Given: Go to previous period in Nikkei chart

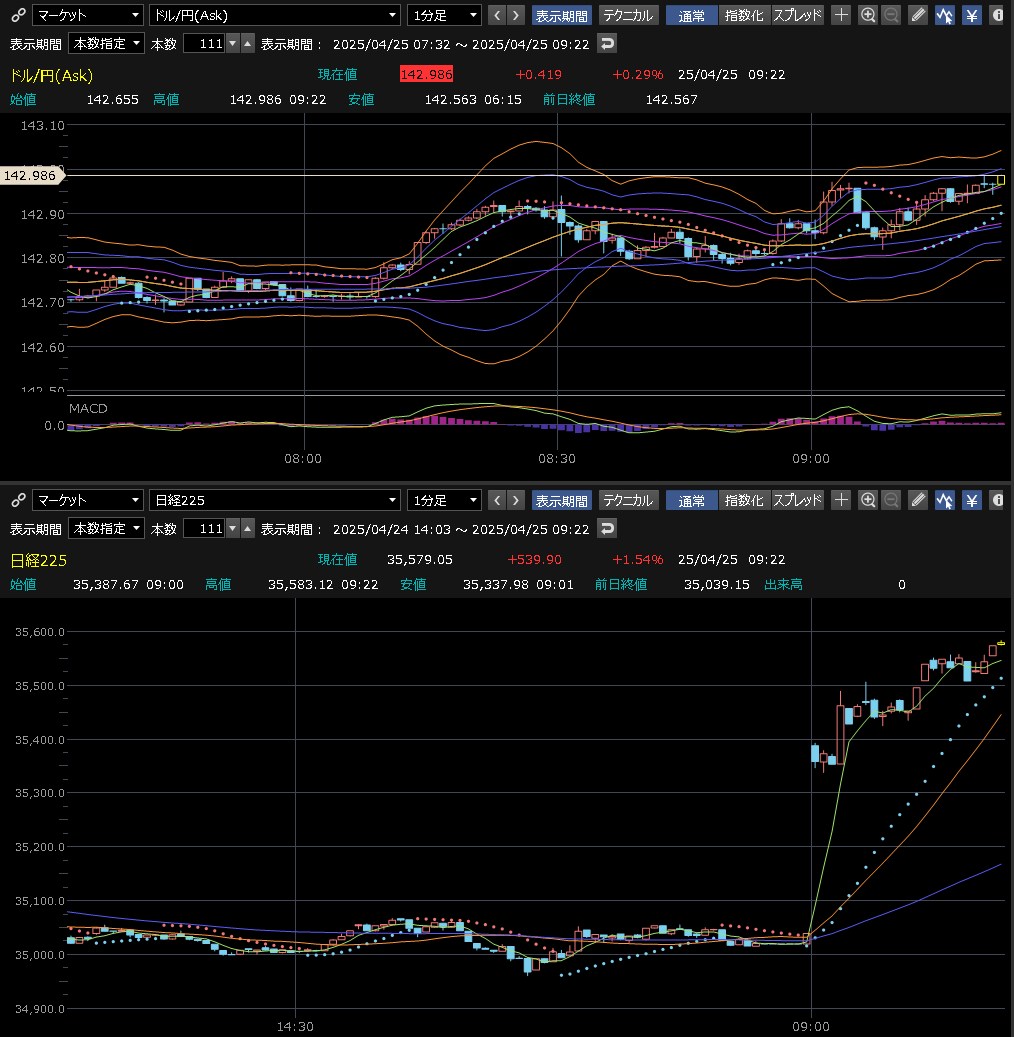Looking at the screenshot, I should click(x=497, y=500).
